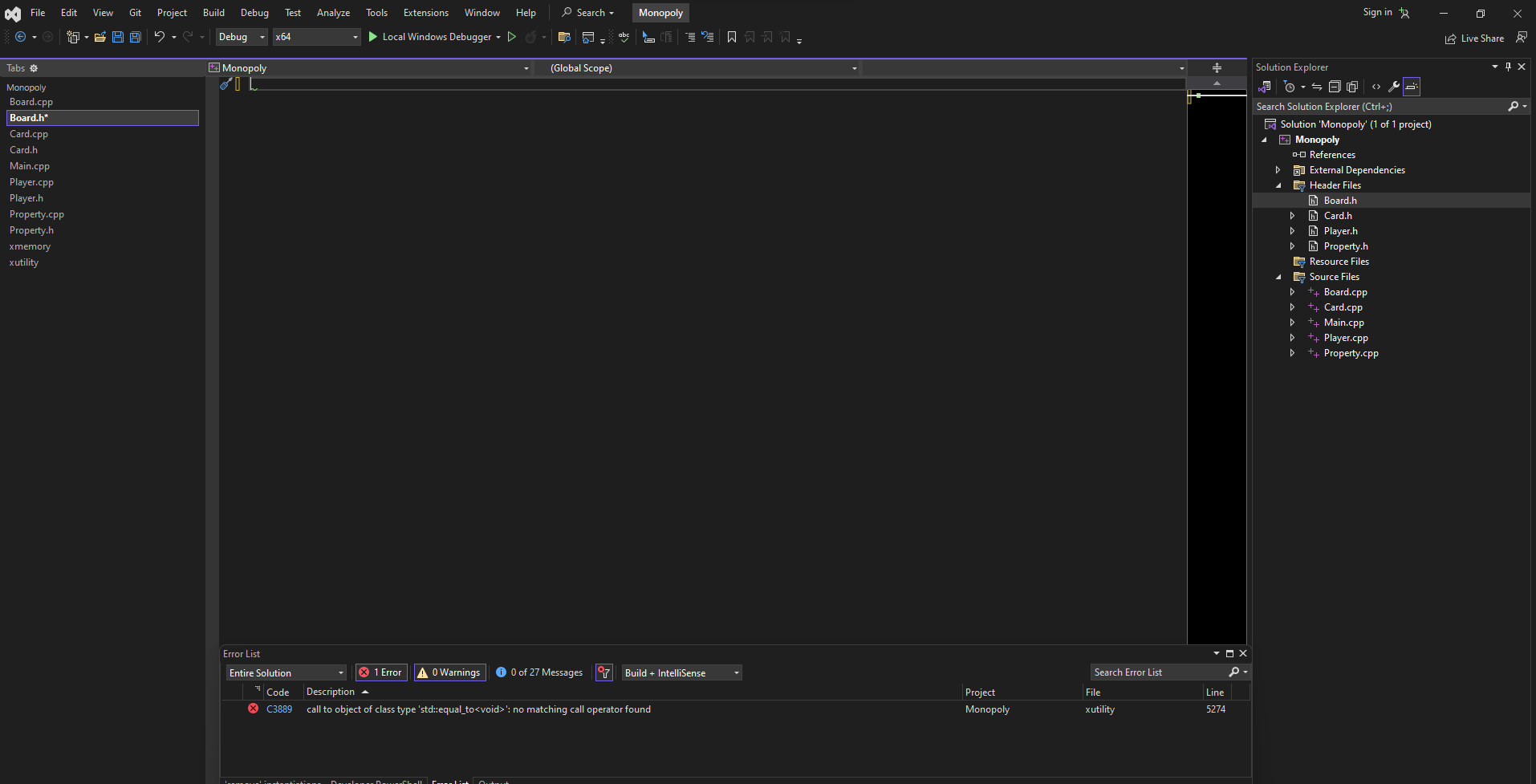Viewport: 1536px width, 784px height.
Task: Open the Build menu
Action: click(x=213, y=13)
